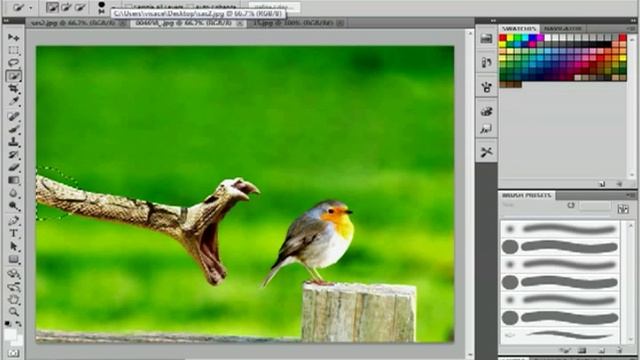This screenshot has width=640, height=360.
Task: Close the san2.jpg document tab
Action: [123, 24]
